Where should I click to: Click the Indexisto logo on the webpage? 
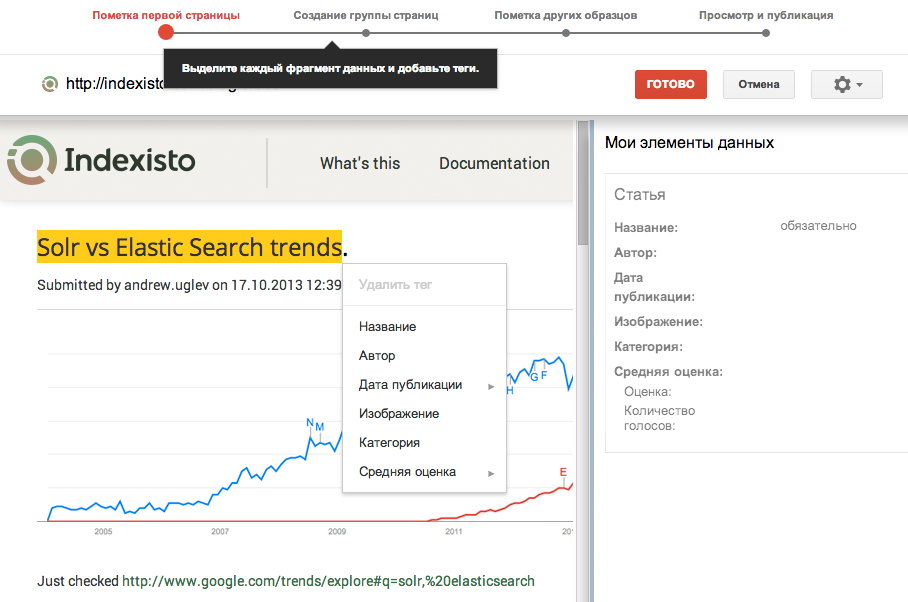point(100,158)
